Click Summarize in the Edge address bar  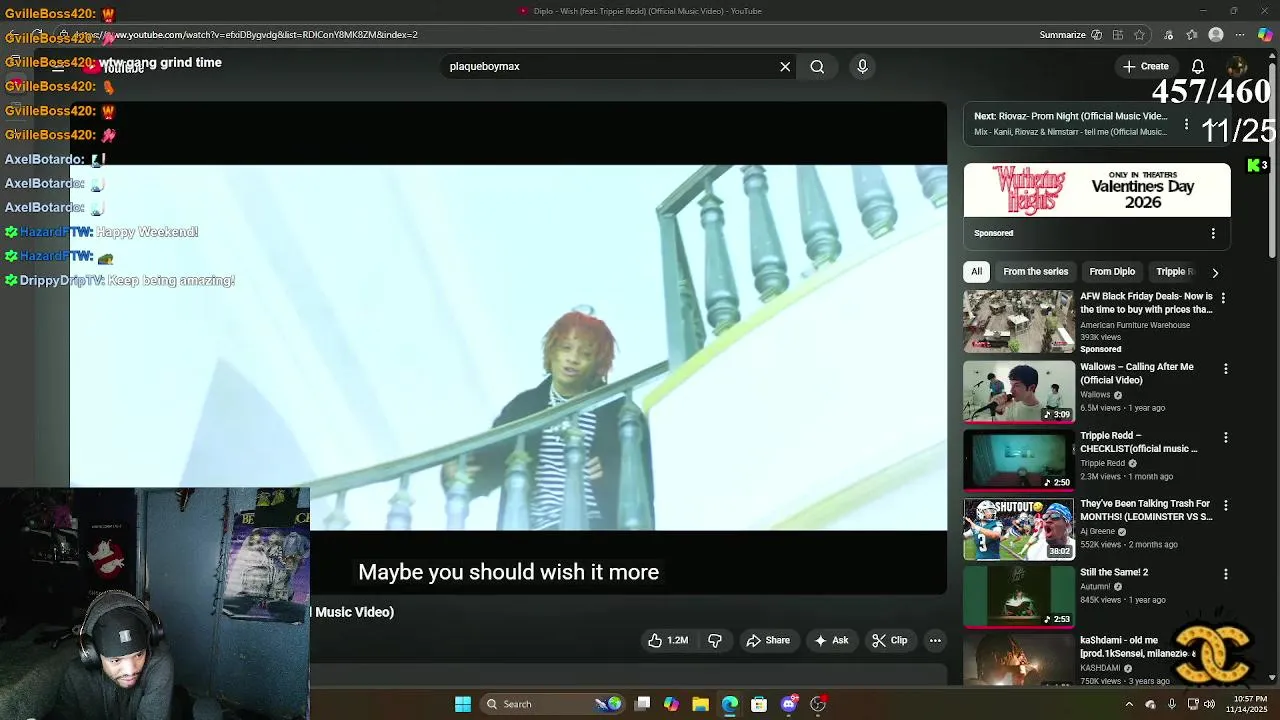tap(1070, 35)
